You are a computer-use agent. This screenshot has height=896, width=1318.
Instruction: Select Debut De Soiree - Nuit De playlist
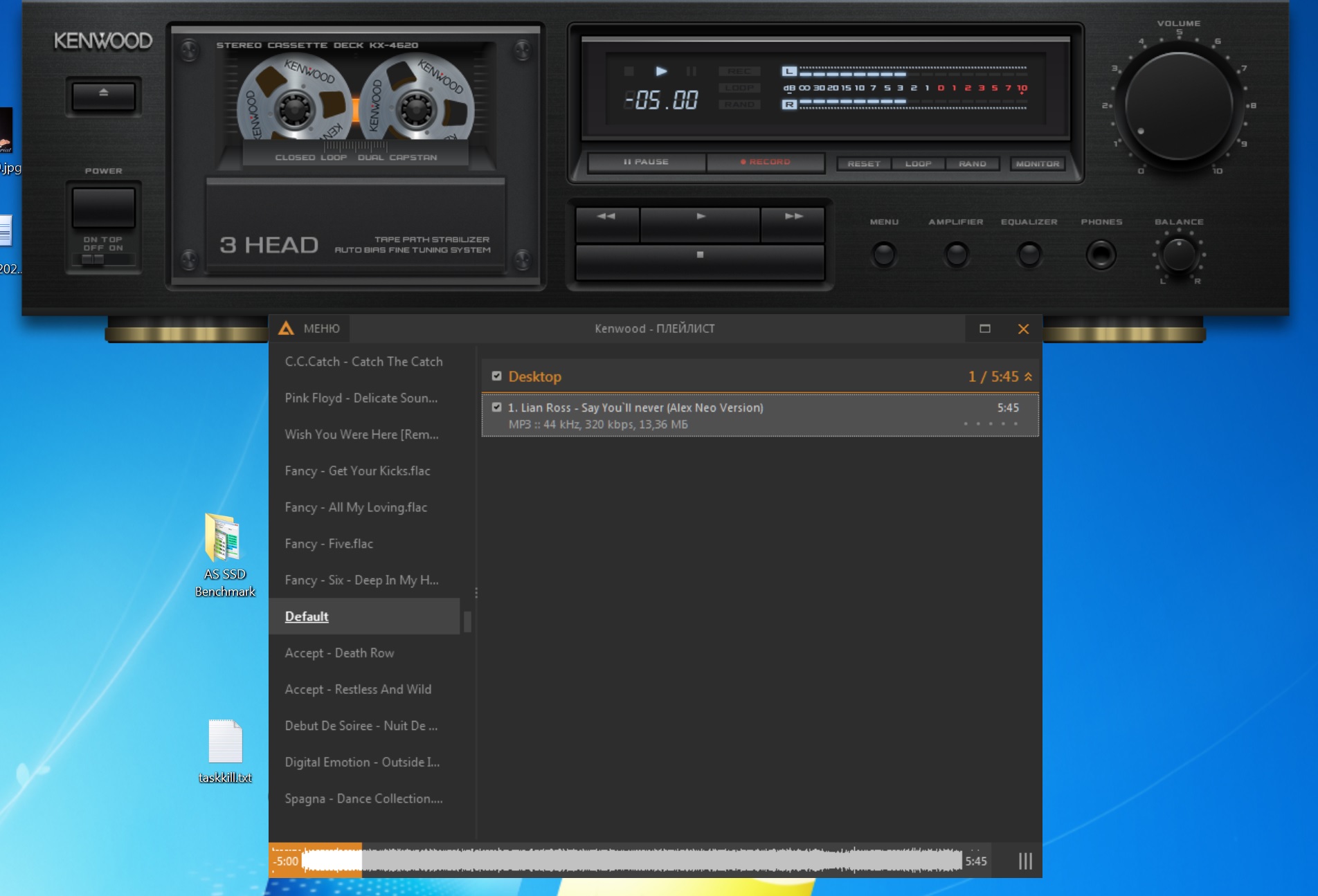click(364, 726)
